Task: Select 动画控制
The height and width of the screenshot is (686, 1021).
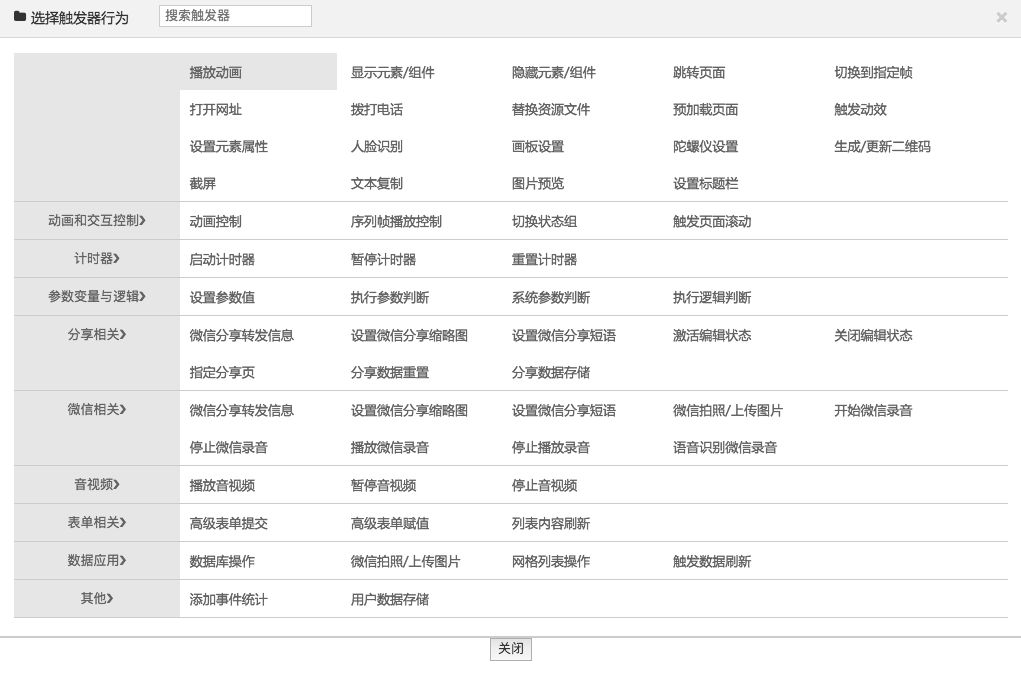Action: coord(216,221)
